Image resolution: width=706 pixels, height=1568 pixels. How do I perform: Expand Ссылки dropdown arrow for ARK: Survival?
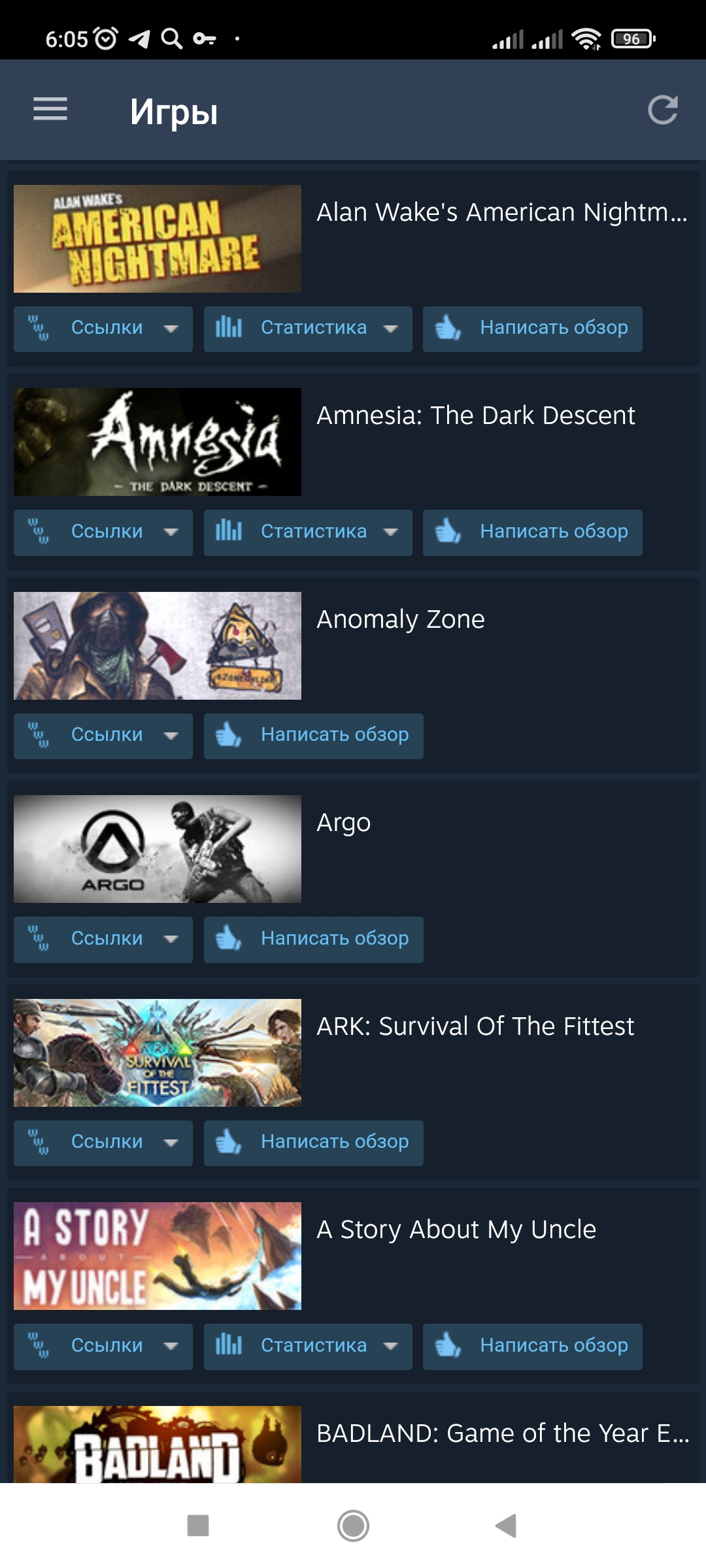click(x=171, y=1143)
